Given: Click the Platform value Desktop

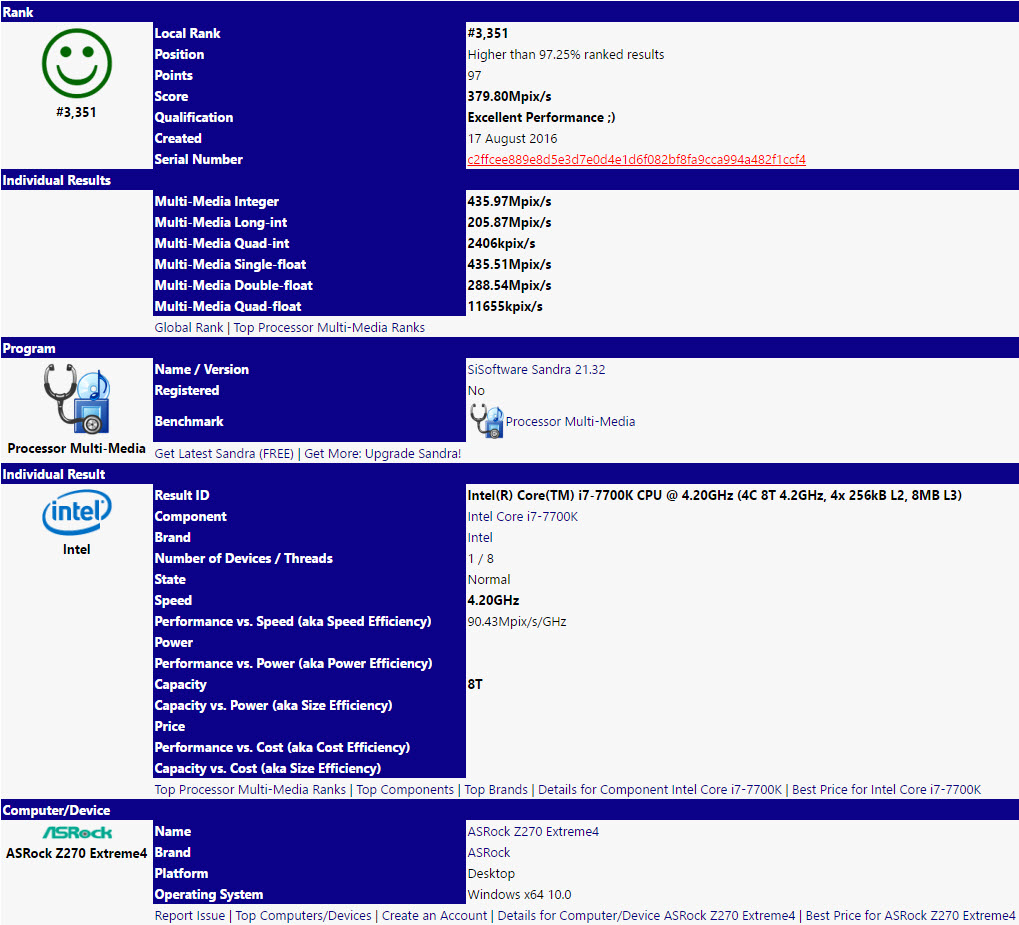Looking at the screenshot, I should coord(491,874).
